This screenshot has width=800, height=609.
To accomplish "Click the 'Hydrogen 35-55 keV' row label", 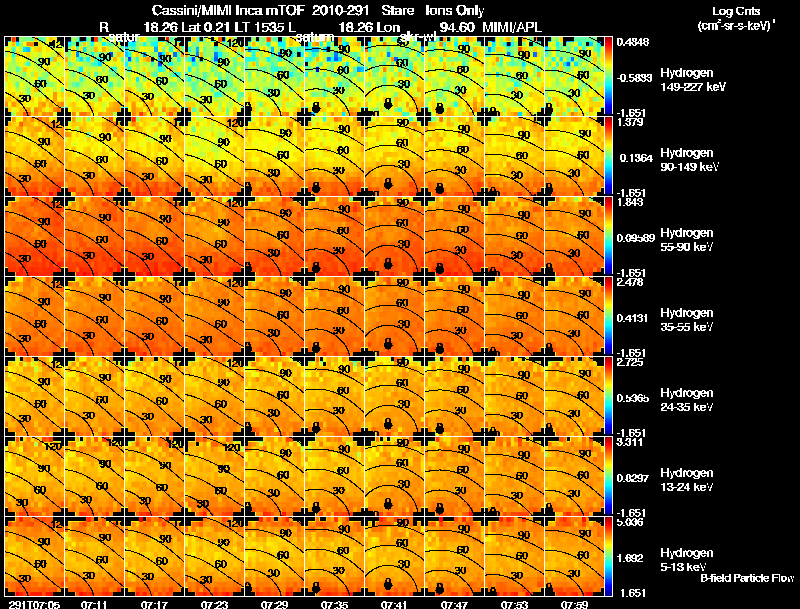I will pos(687,320).
